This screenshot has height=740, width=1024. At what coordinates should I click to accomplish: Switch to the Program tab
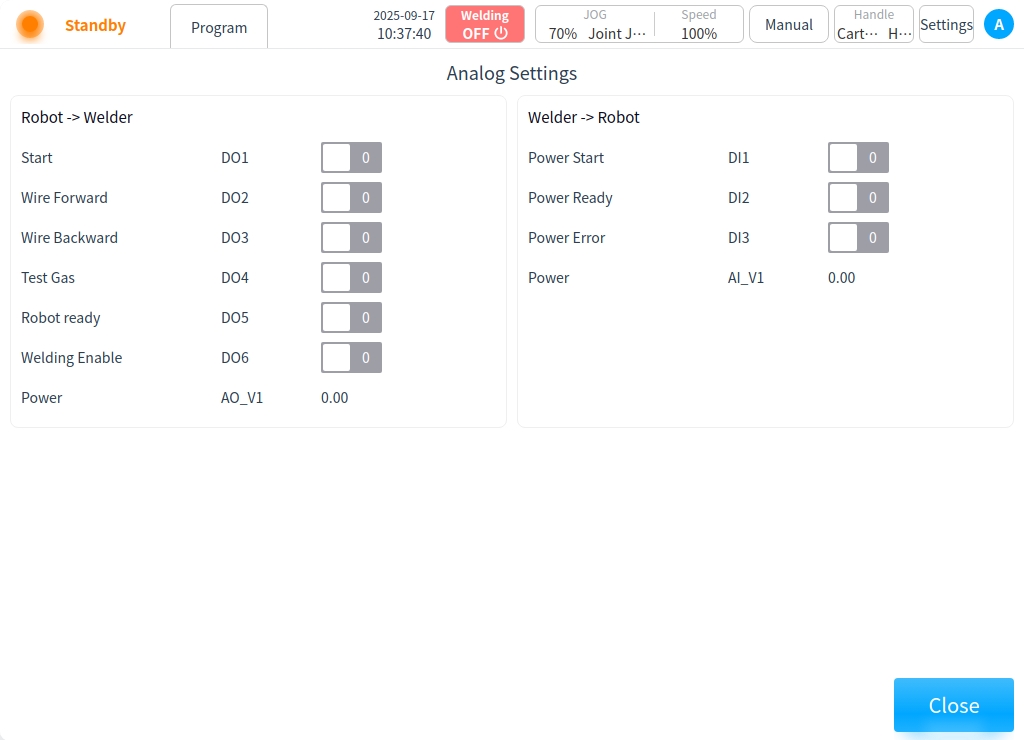click(x=219, y=27)
